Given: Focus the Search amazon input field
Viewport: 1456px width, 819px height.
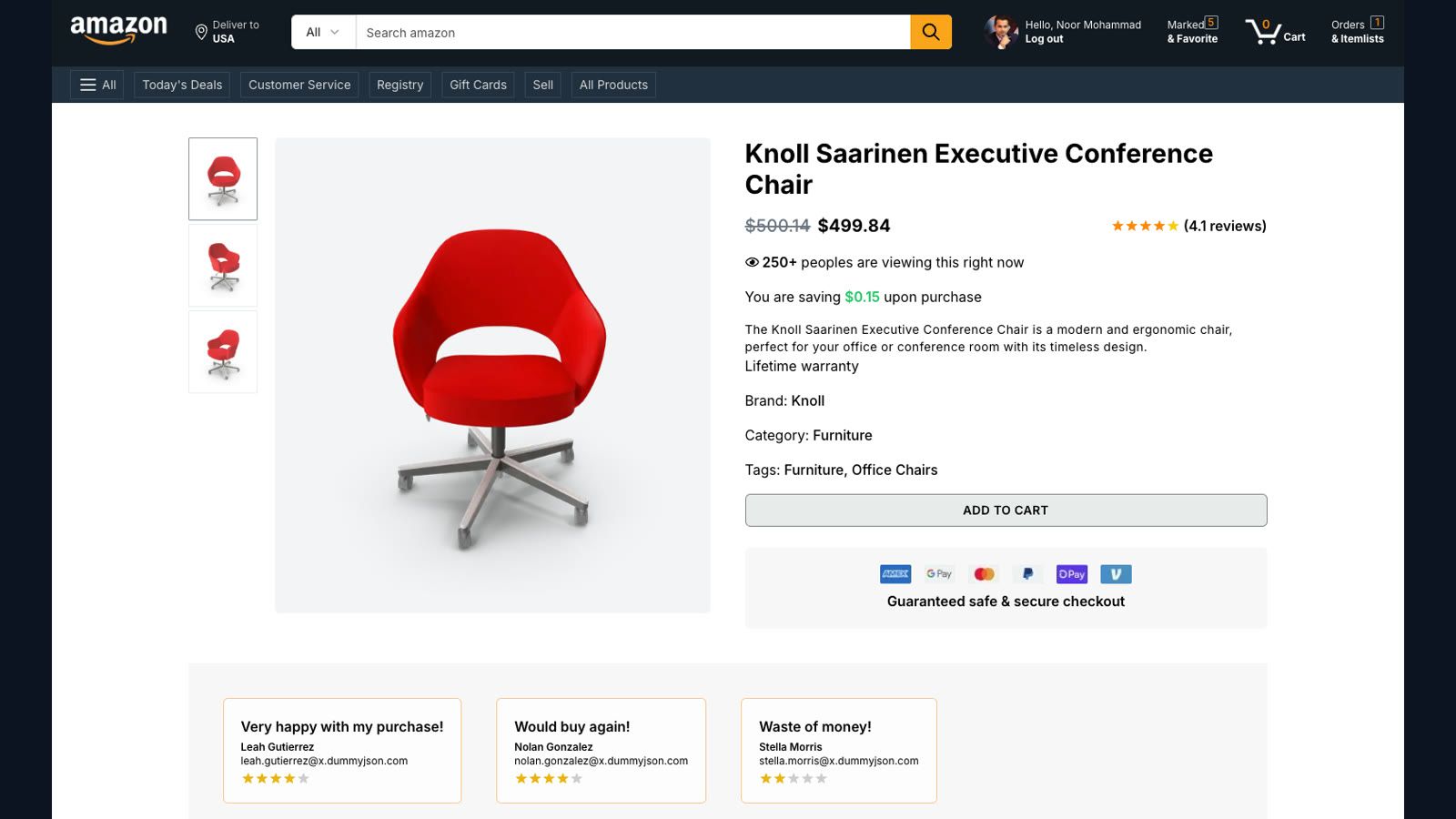Looking at the screenshot, I should (632, 32).
